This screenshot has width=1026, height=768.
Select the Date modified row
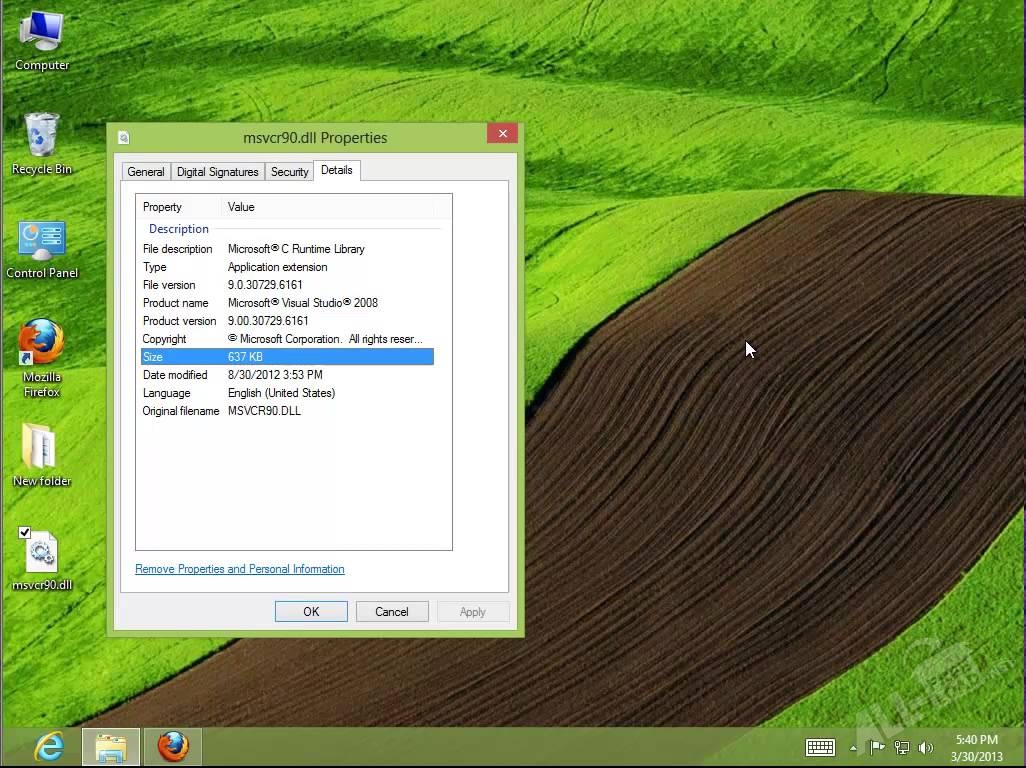pos(287,375)
